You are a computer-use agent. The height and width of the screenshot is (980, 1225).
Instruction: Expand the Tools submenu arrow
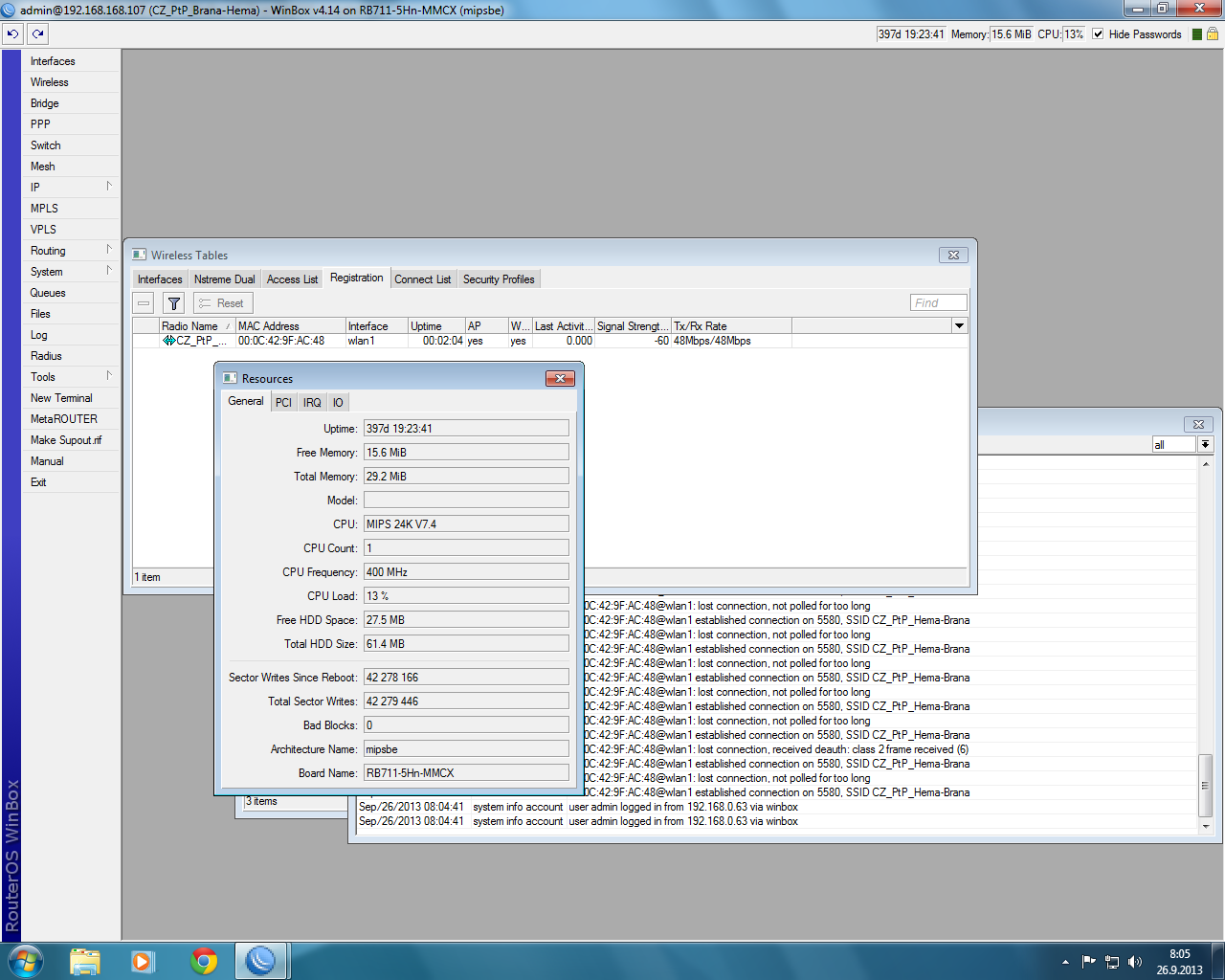(109, 376)
